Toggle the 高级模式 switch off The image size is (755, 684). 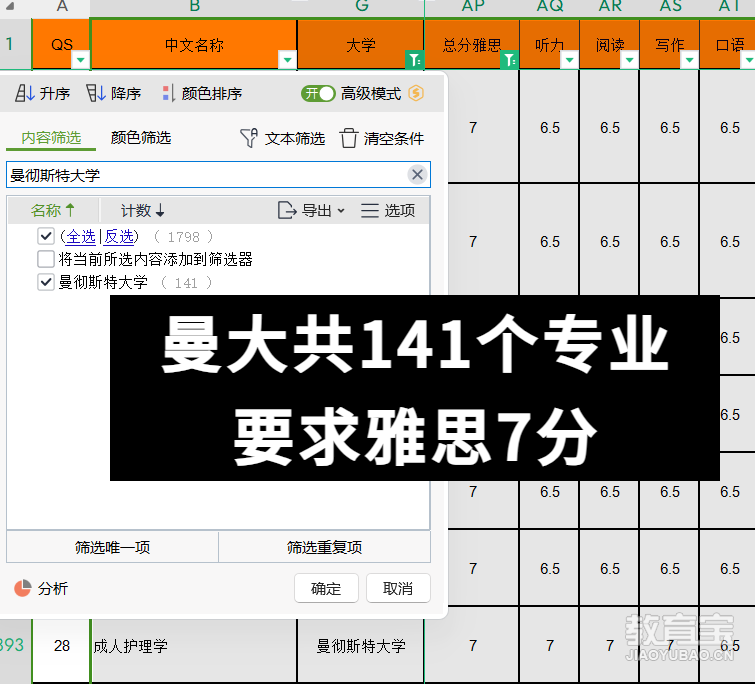click(x=318, y=93)
